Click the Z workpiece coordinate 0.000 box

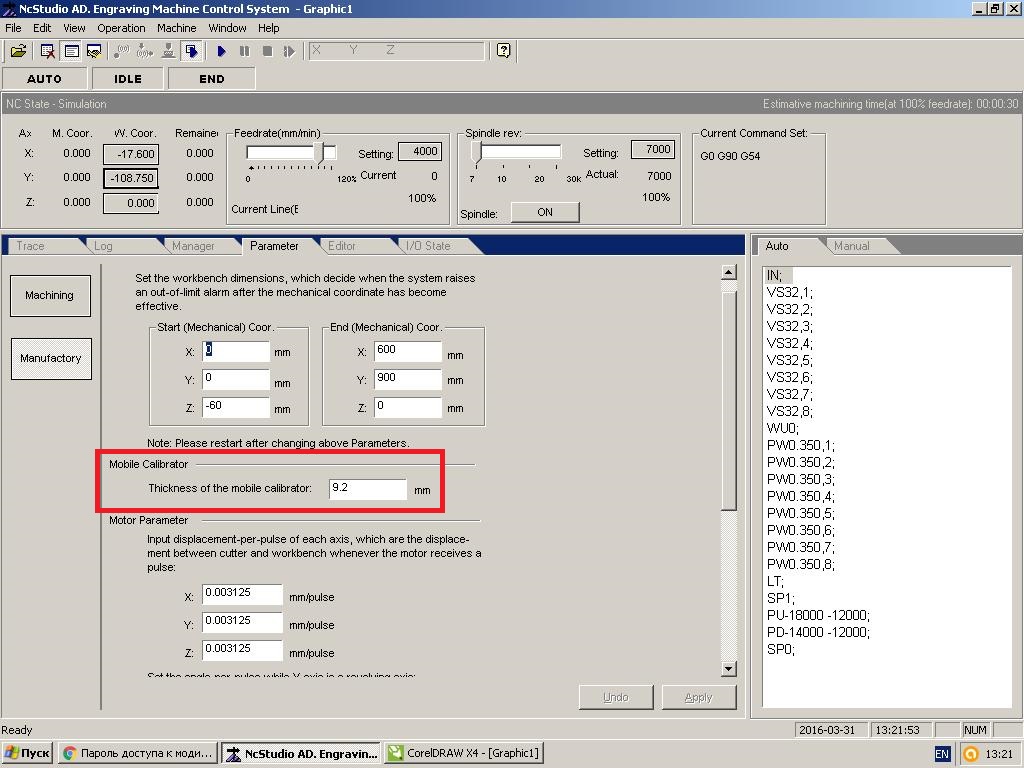[131, 203]
